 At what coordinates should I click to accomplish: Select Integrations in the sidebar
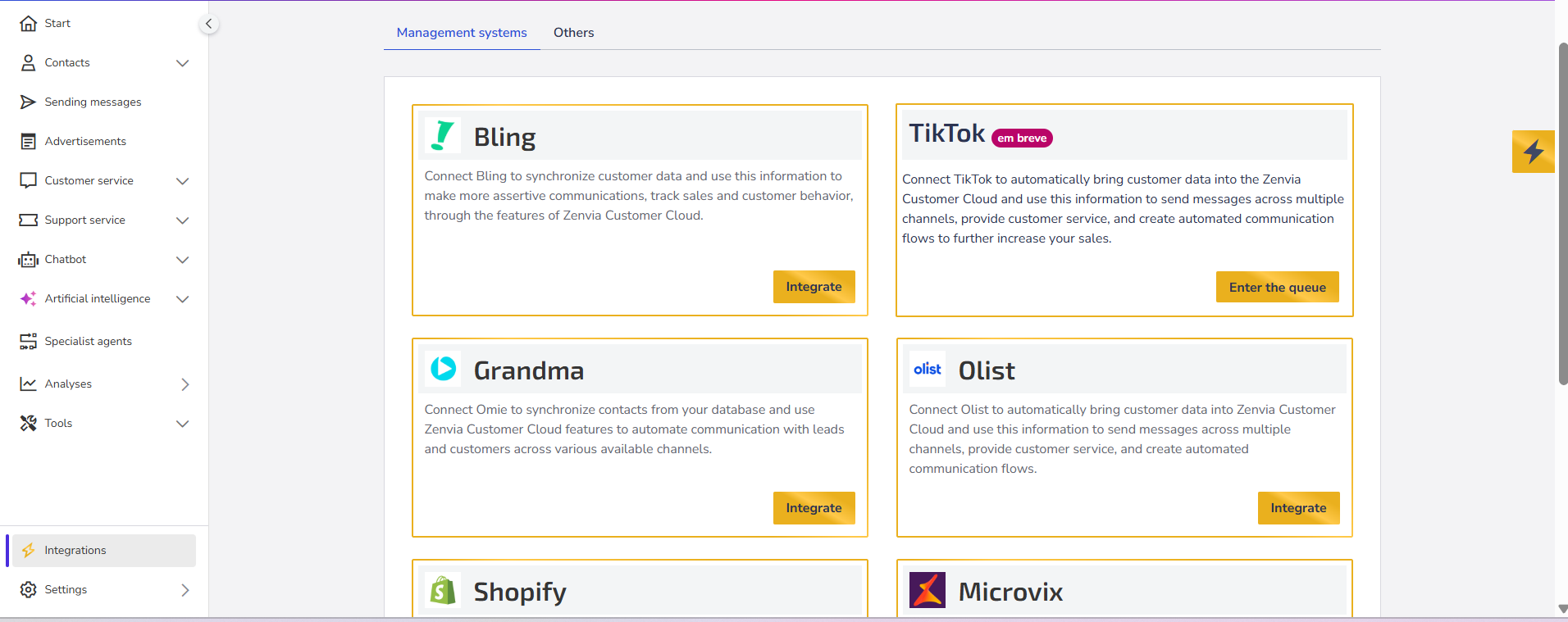coord(104,551)
